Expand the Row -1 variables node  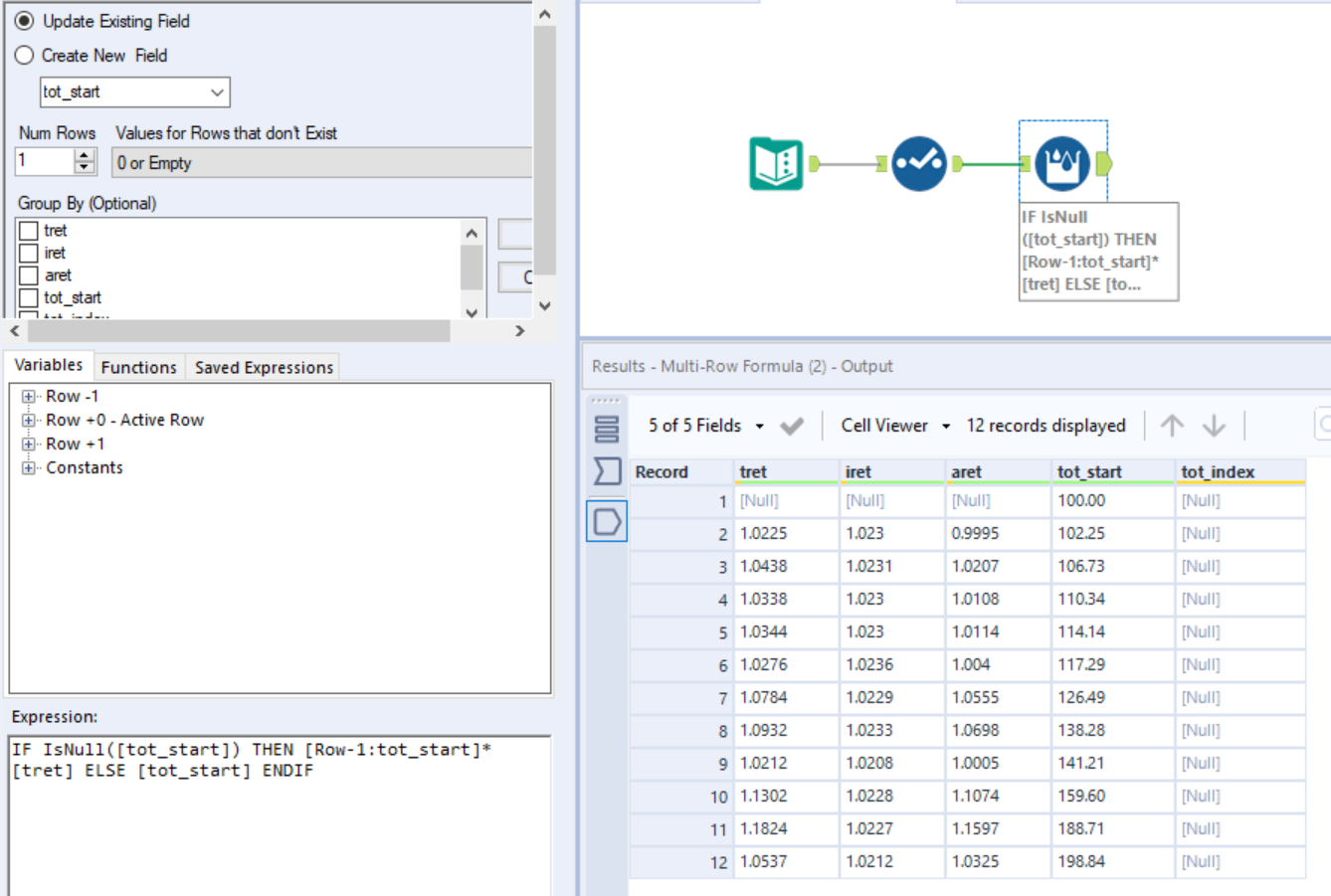tap(28, 396)
